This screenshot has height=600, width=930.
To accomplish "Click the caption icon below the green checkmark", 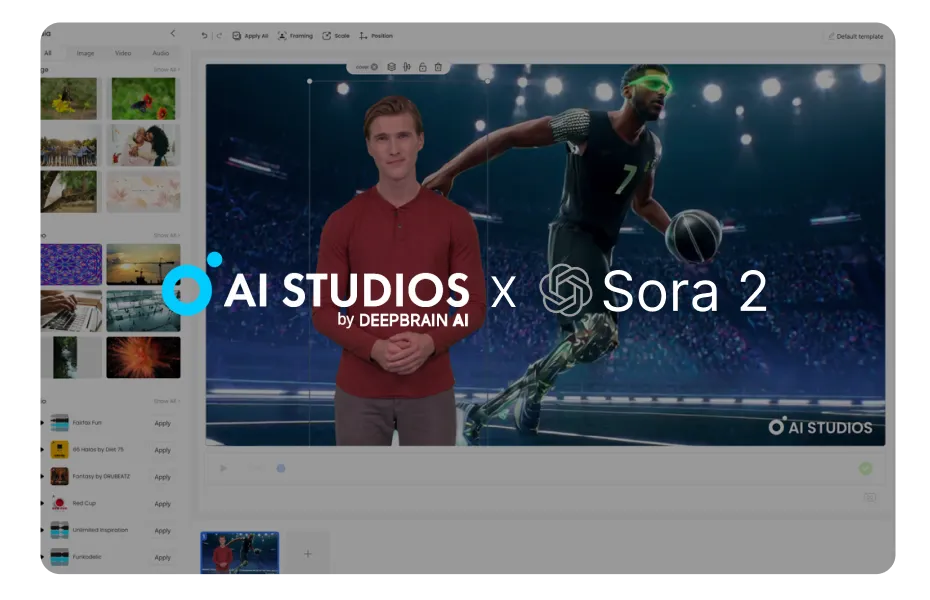I will coord(870,497).
